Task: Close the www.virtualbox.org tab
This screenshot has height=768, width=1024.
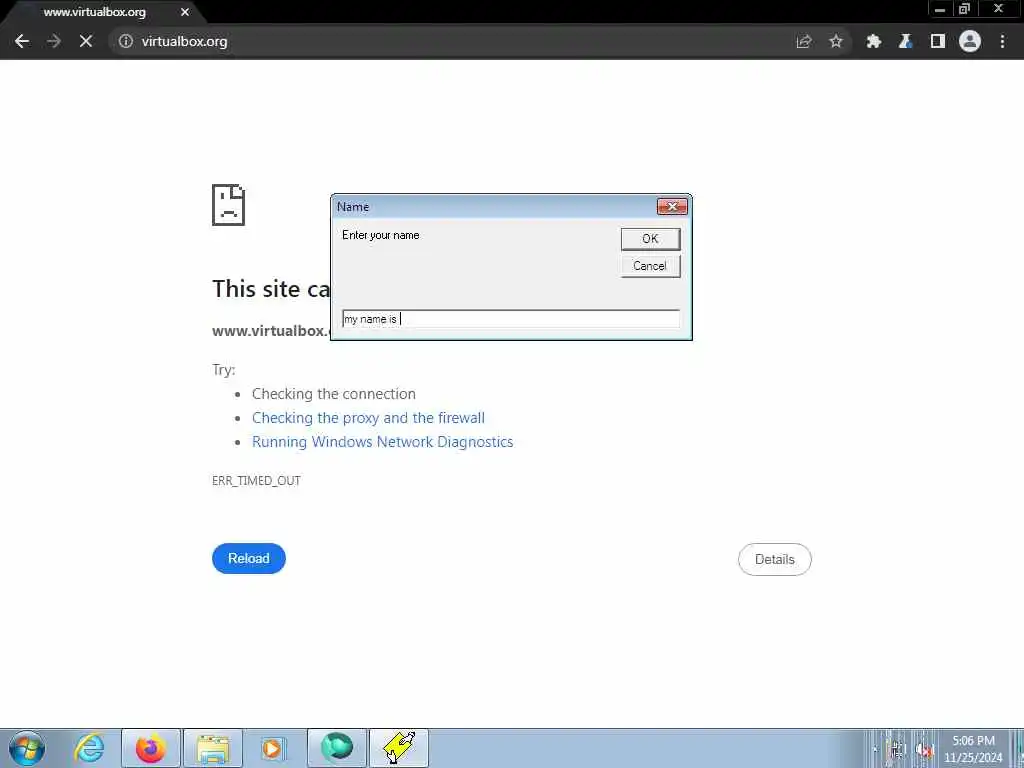Action: coord(185,12)
